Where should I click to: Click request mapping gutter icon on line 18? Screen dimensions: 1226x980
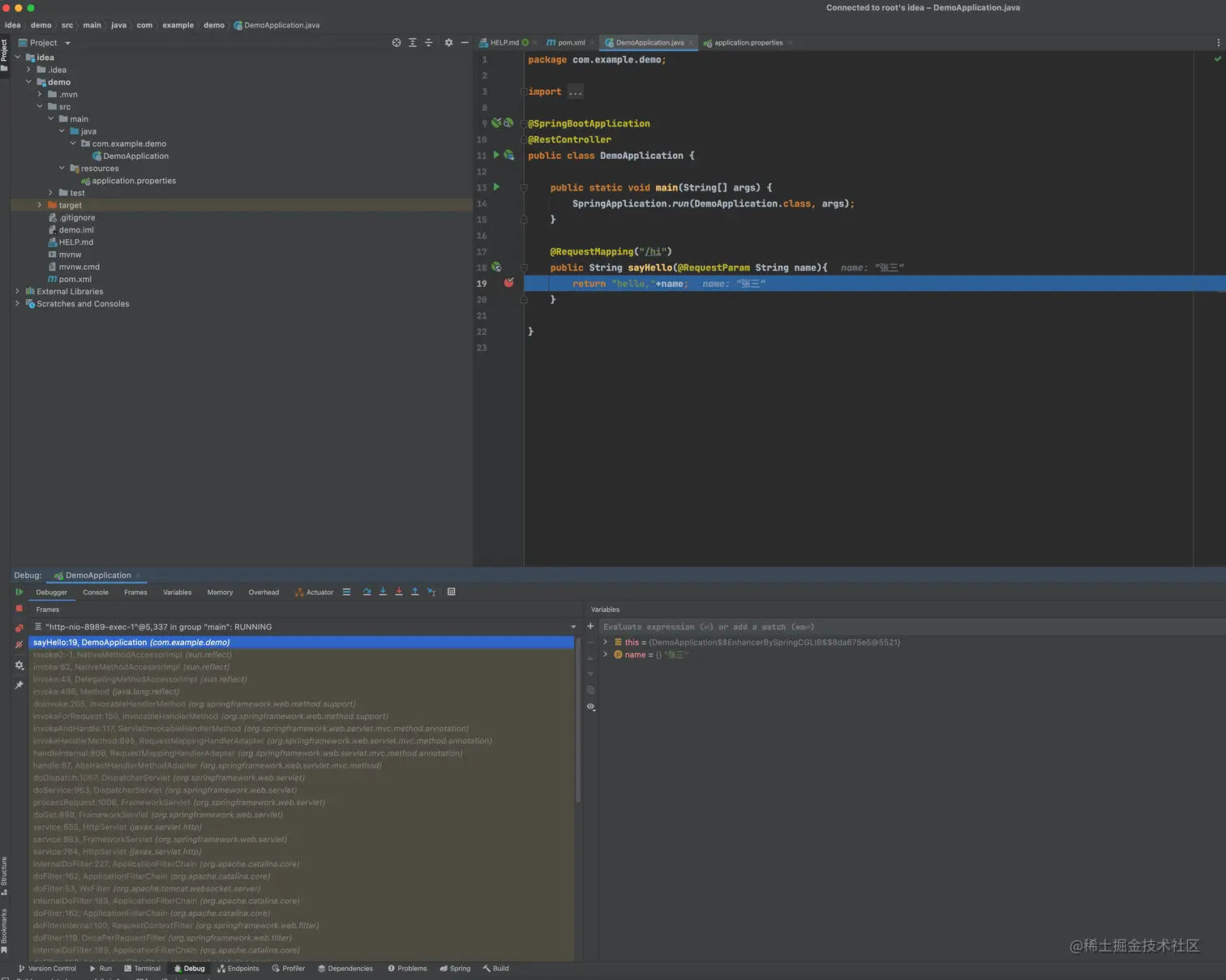496,267
